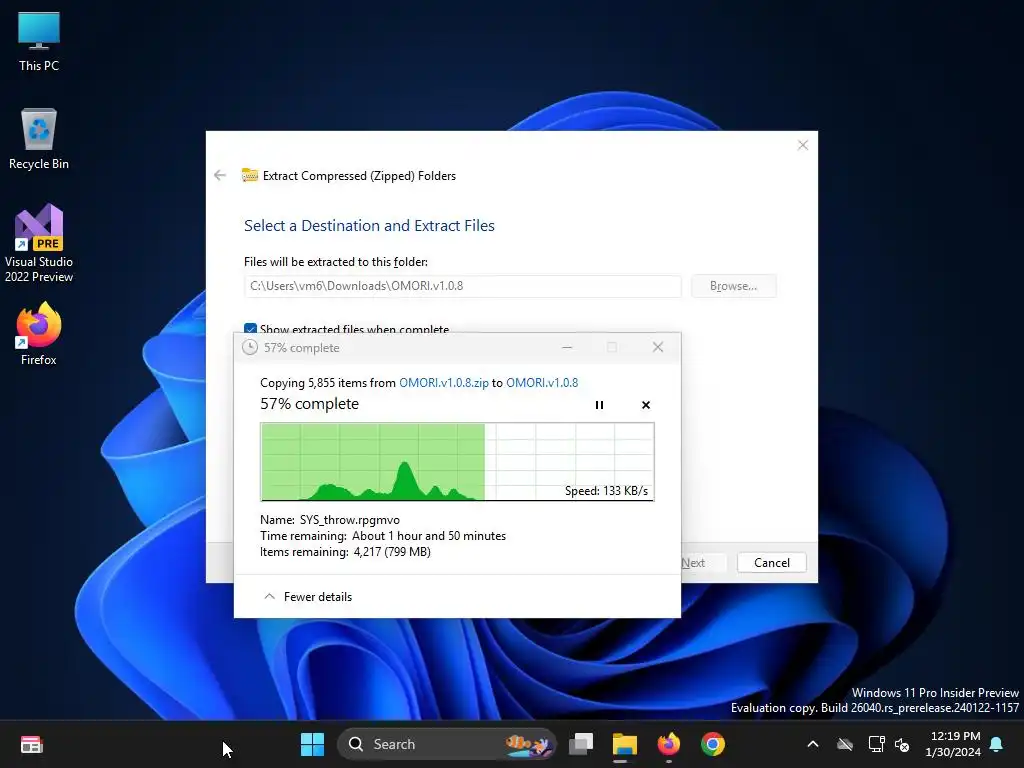Collapse progress with Fewer details

click(x=308, y=596)
